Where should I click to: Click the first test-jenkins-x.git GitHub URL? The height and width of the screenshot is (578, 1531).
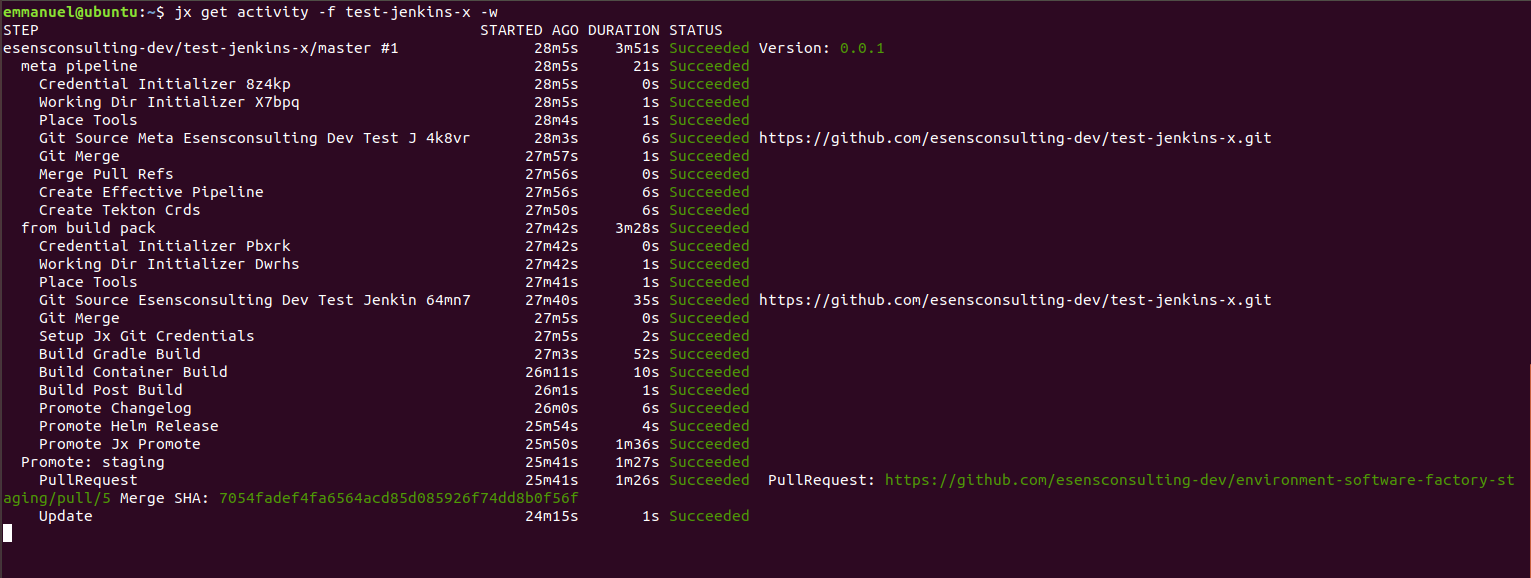click(1015, 138)
